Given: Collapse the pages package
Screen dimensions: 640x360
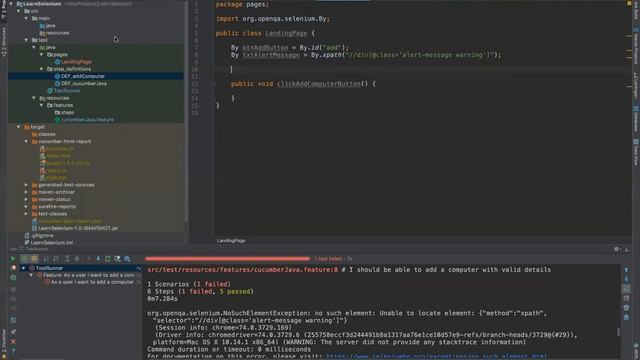Looking at the screenshot, I should [x=42, y=54].
